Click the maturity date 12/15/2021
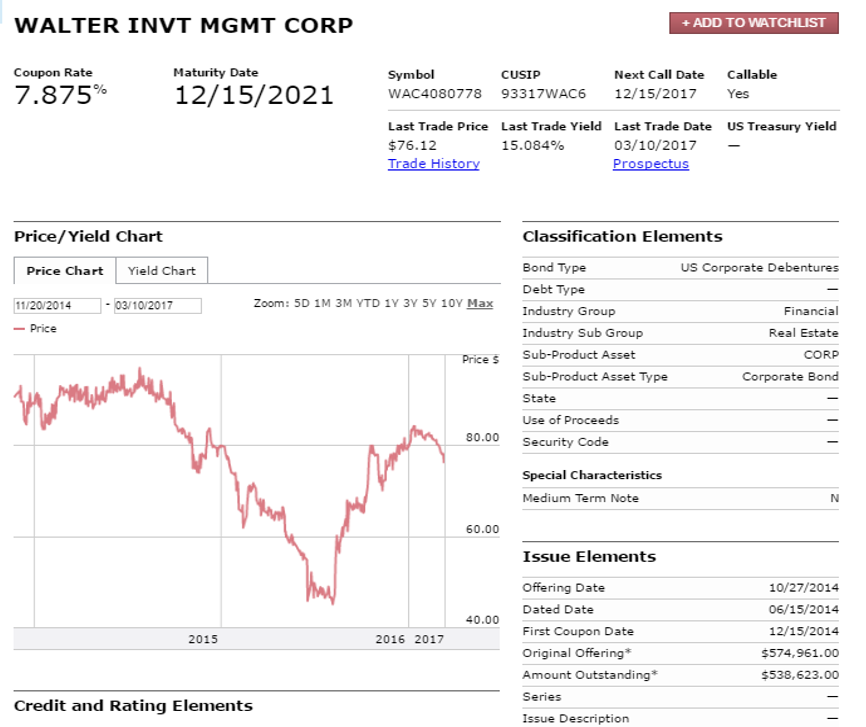This screenshot has width=866, height=727. 254,95
